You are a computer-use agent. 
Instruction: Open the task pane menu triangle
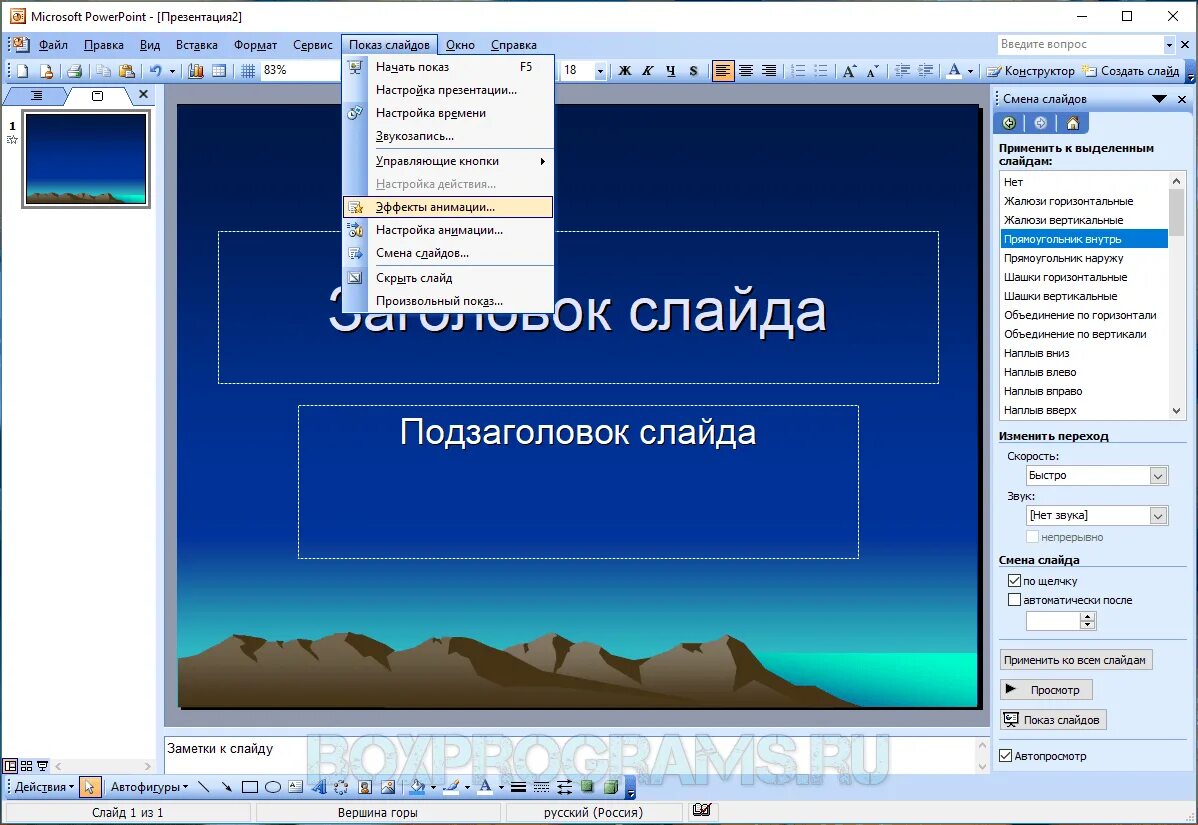pyautogui.click(x=1159, y=99)
